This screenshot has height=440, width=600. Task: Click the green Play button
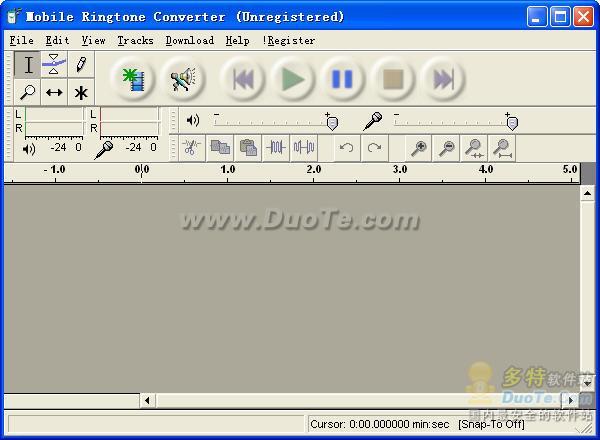pos(293,79)
